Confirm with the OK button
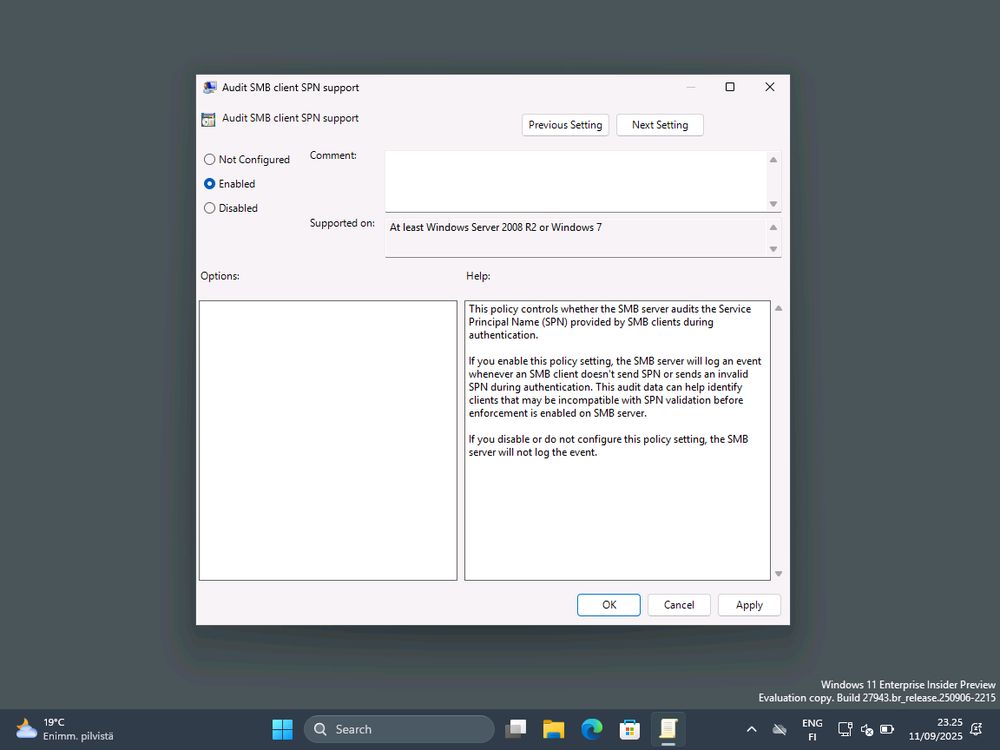Image resolution: width=1000 pixels, height=750 pixels. click(x=608, y=605)
